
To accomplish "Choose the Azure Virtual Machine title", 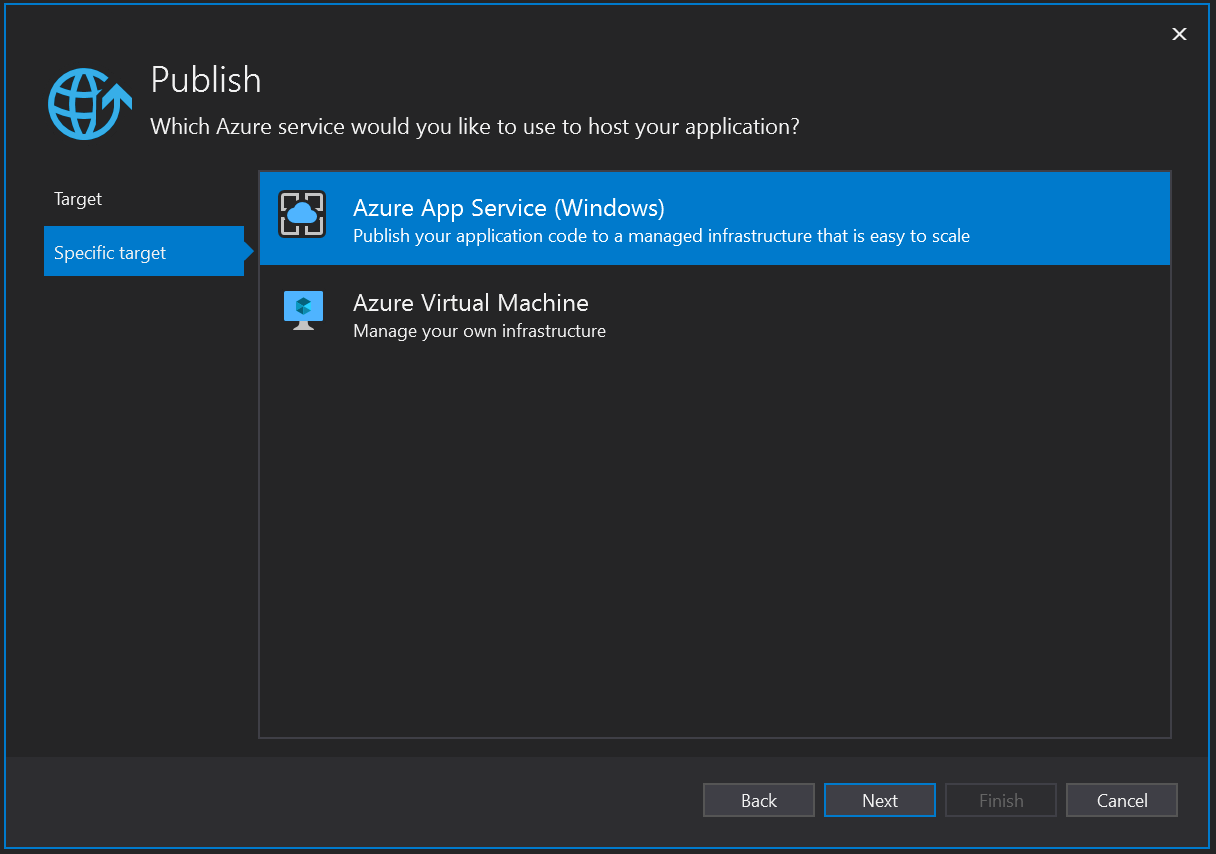I will click(470, 303).
